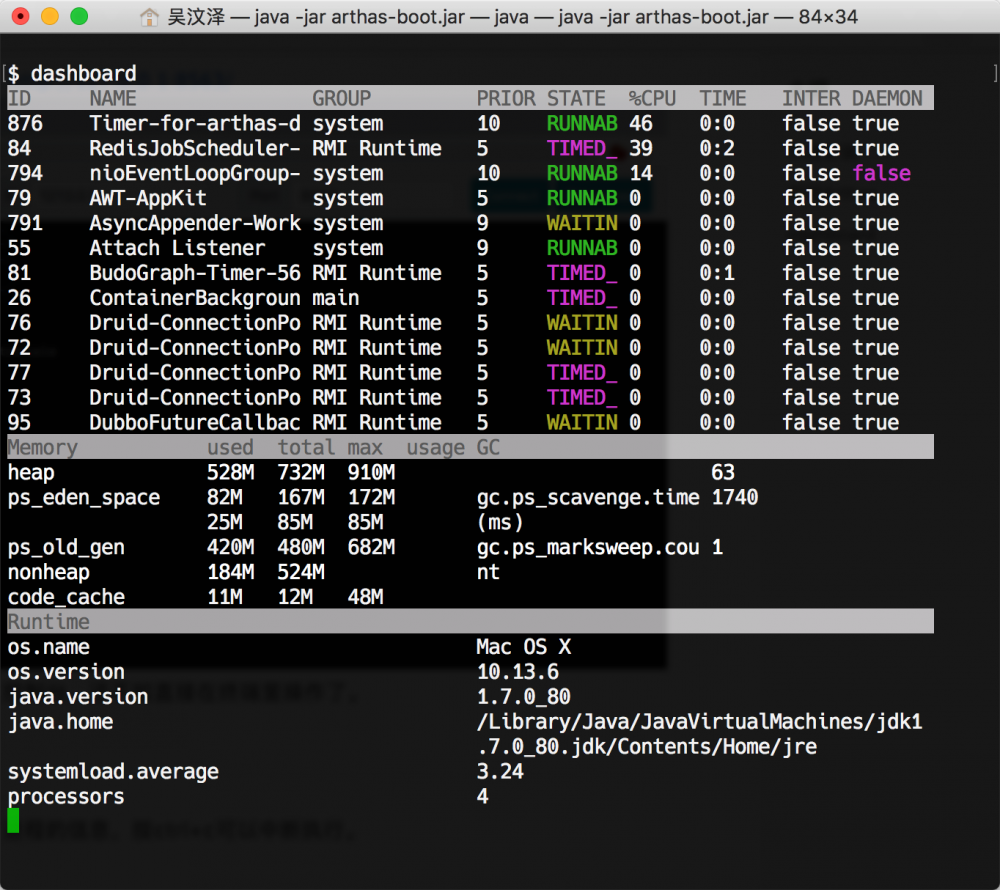Click the Runtime section header
Viewport: 1000px width, 890px height.
pyautogui.click(x=48, y=621)
